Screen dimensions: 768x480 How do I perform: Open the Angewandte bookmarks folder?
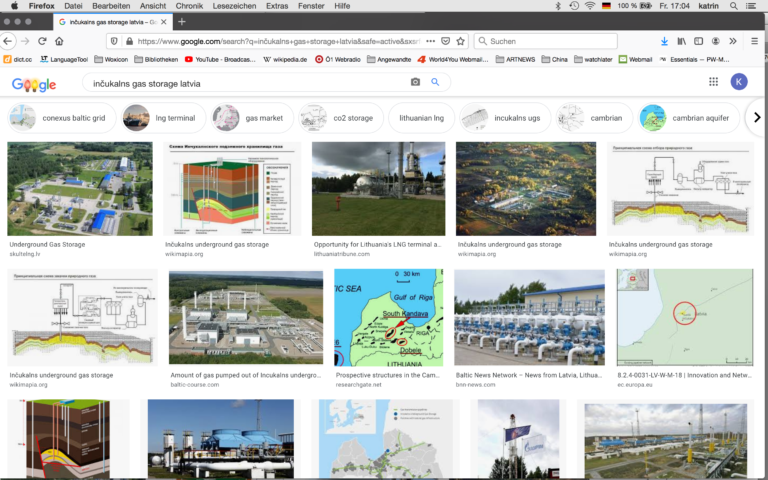(x=389, y=59)
